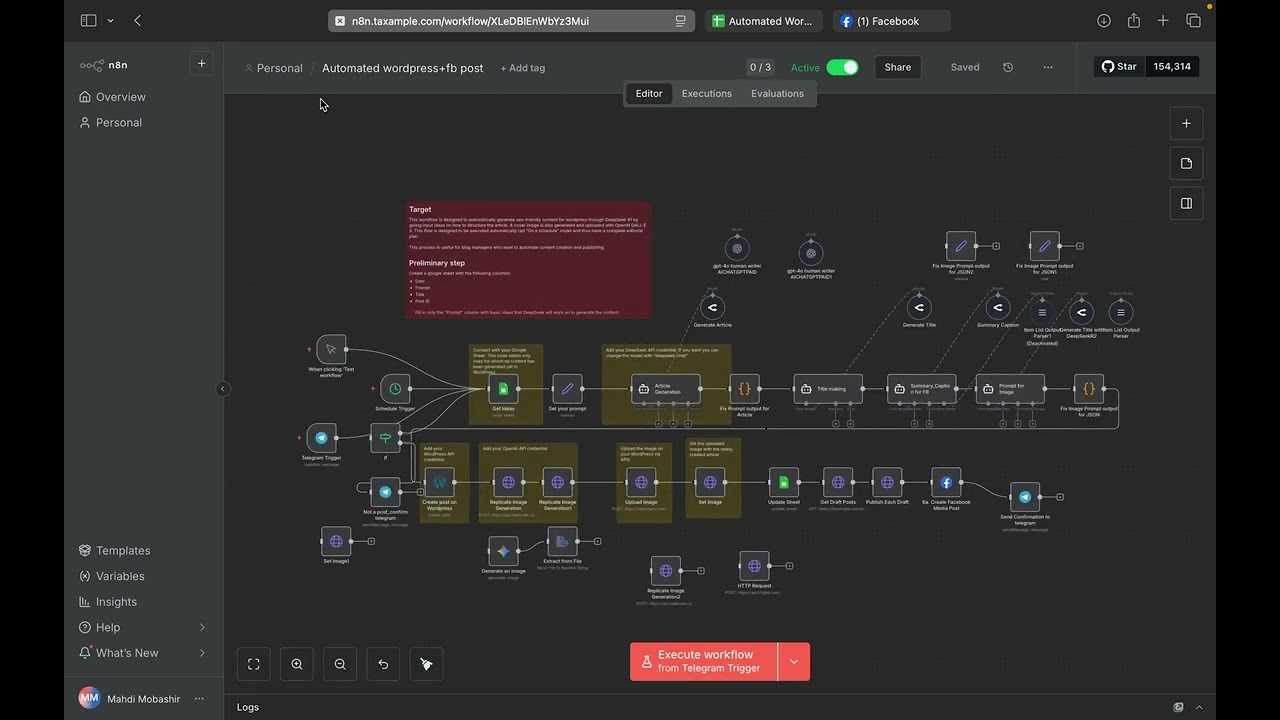Switch to the Evaluations tab
1280x720 pixels.
(x=777, y=93)
